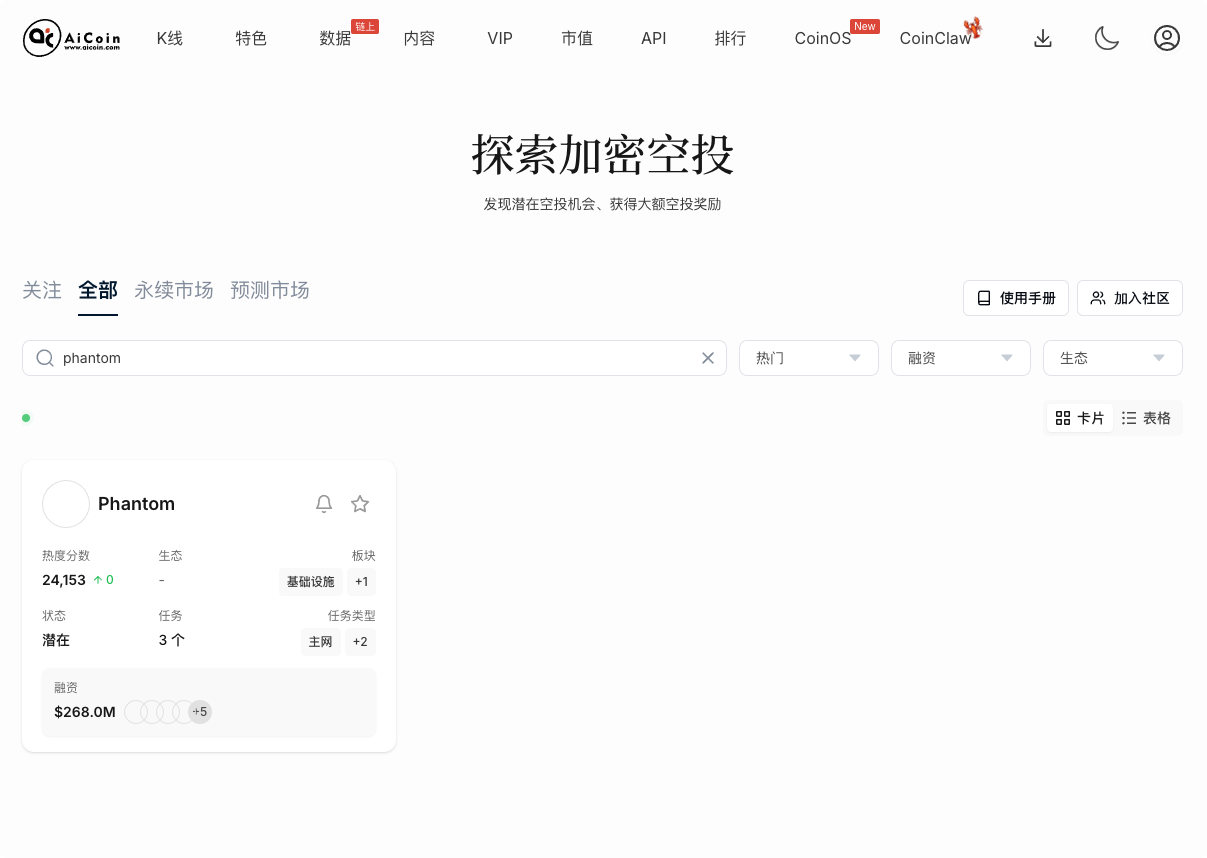This screenshot has width=1207, height=858.
Task: Click the 24,153 heat score value
Action: tap(64, 580)
